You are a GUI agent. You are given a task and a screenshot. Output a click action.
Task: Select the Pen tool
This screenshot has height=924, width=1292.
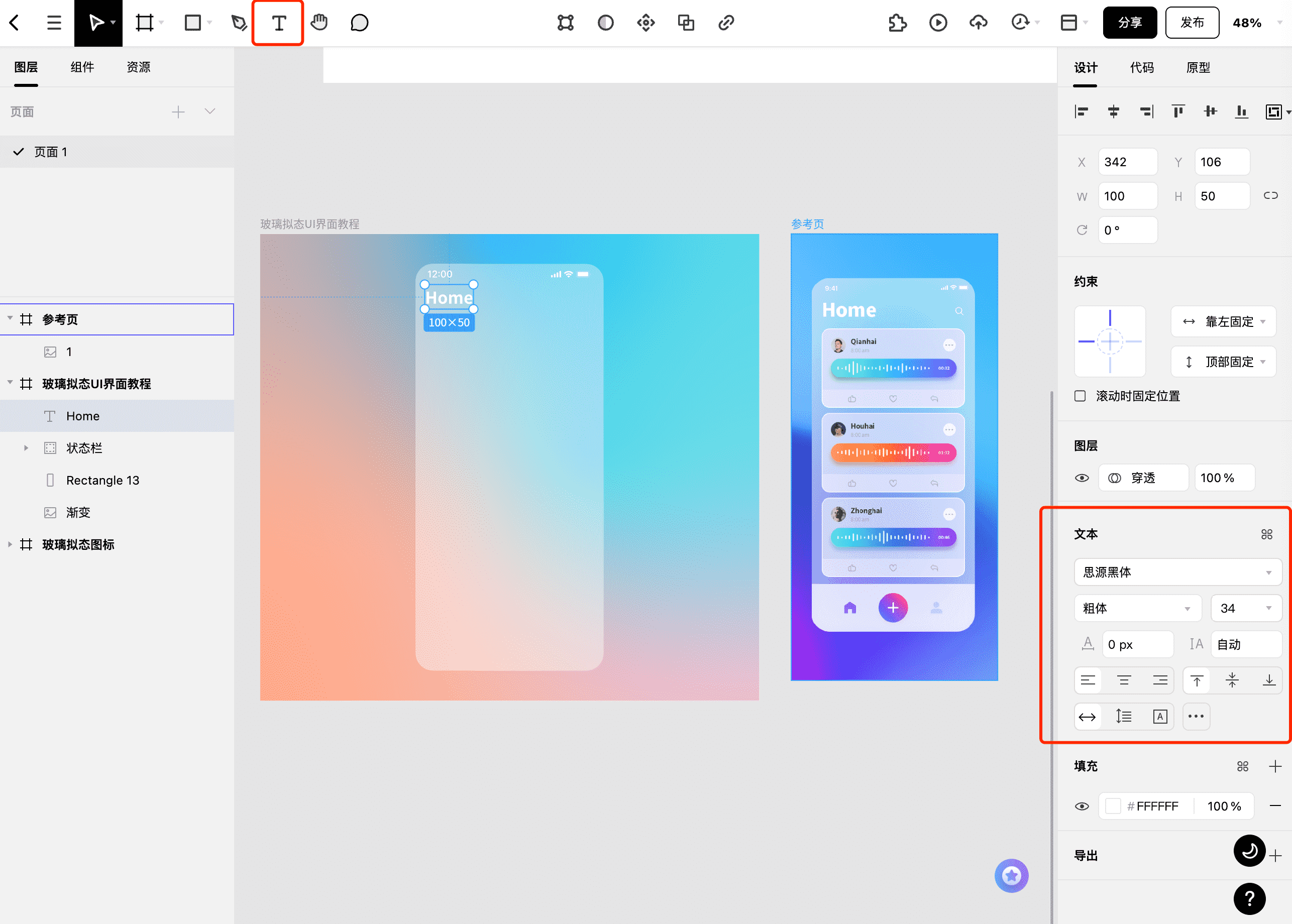[x=239, y=23]
